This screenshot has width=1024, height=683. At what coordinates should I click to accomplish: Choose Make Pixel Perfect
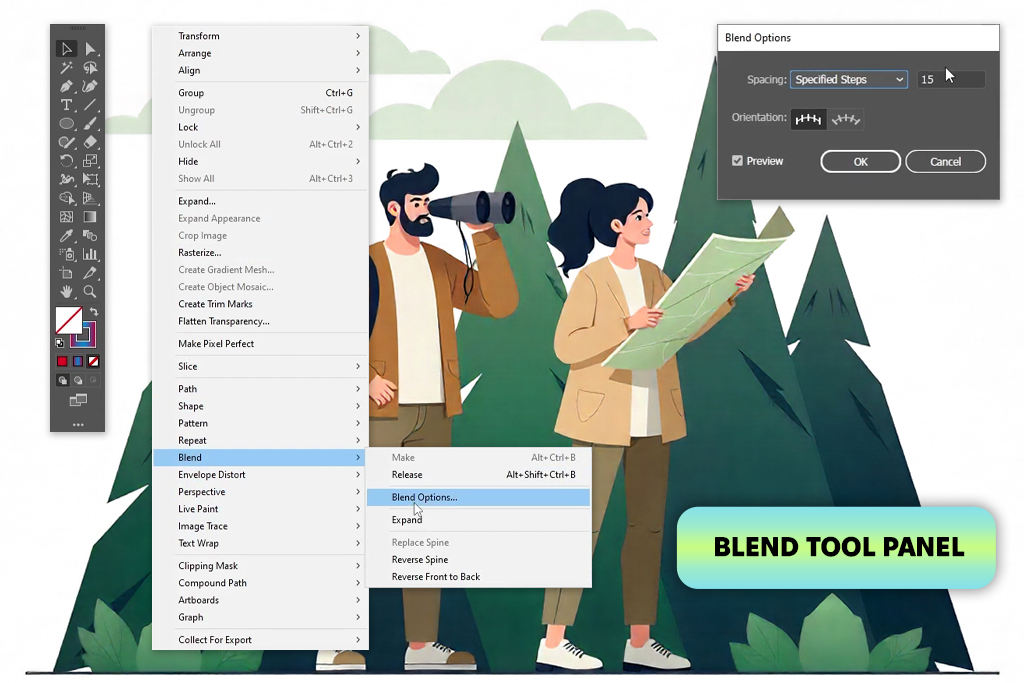click(261, 343)
